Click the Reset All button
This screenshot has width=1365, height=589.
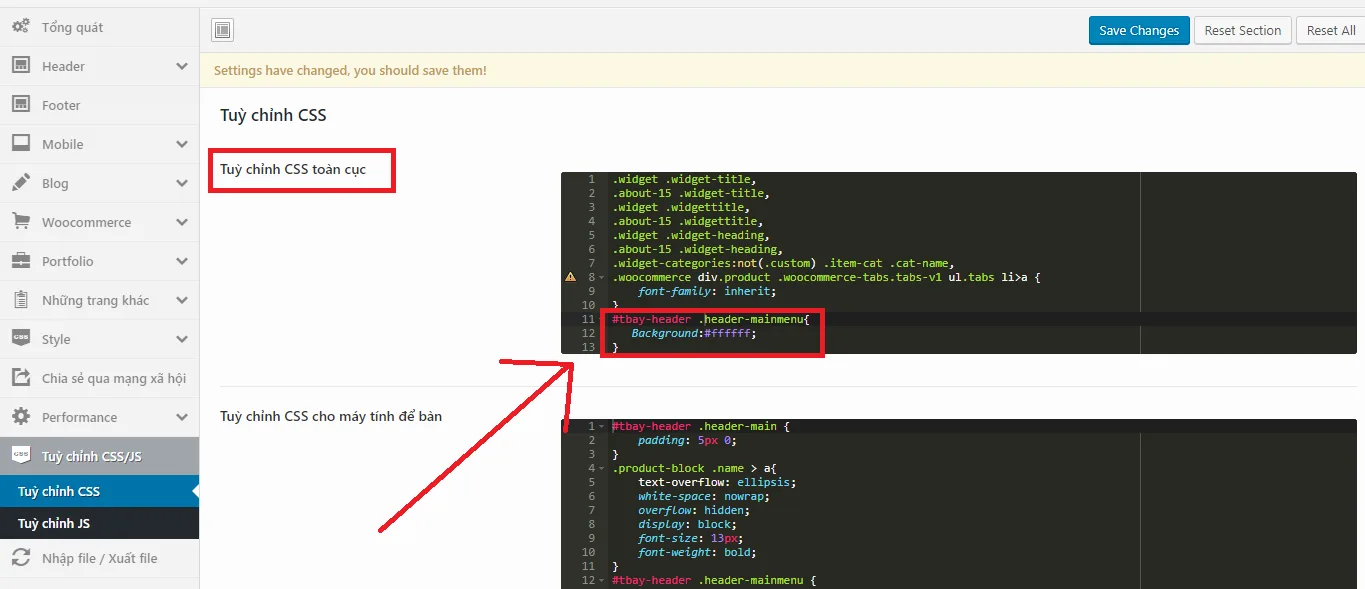point(1331,31)
